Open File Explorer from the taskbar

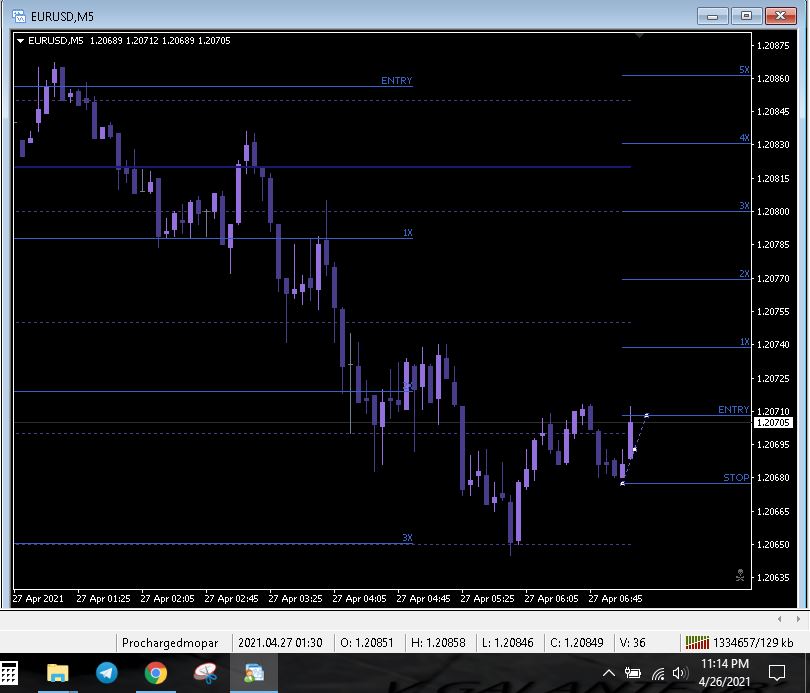[x=58, y=673]
